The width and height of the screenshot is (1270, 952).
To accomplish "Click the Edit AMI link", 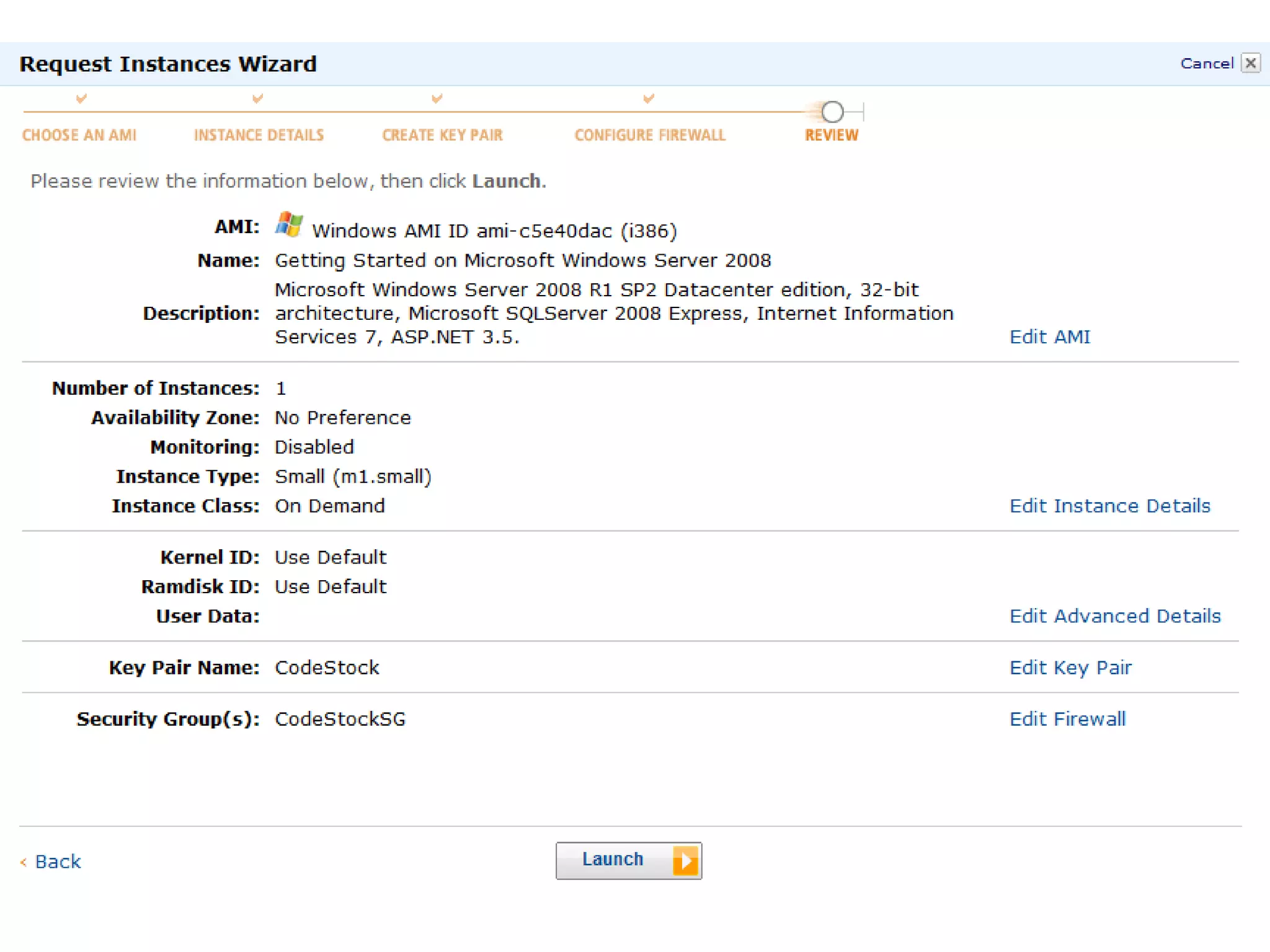I will coord(1049,337).
